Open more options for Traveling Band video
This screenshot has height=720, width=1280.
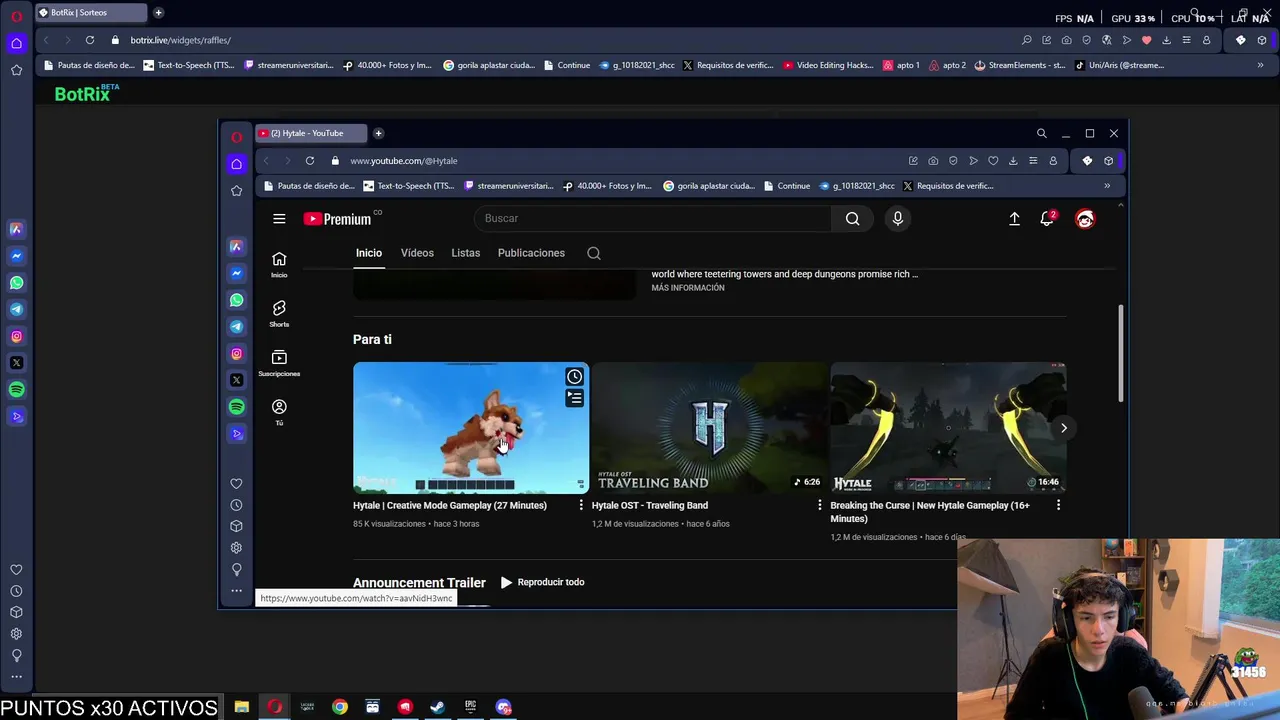tap(820, 505)
